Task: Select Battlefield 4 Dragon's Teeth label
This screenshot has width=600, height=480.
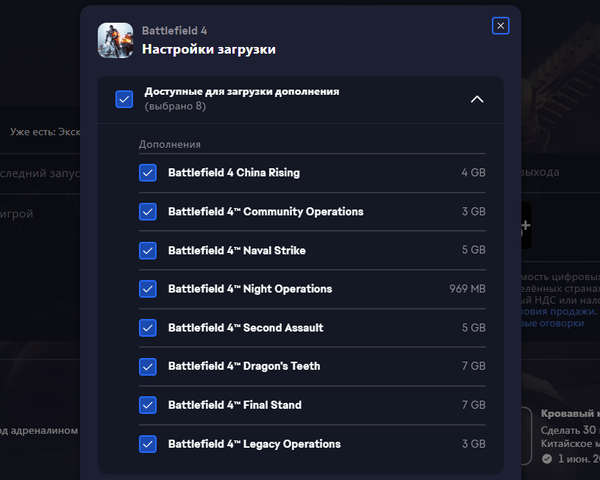Action: coord(244,366)
